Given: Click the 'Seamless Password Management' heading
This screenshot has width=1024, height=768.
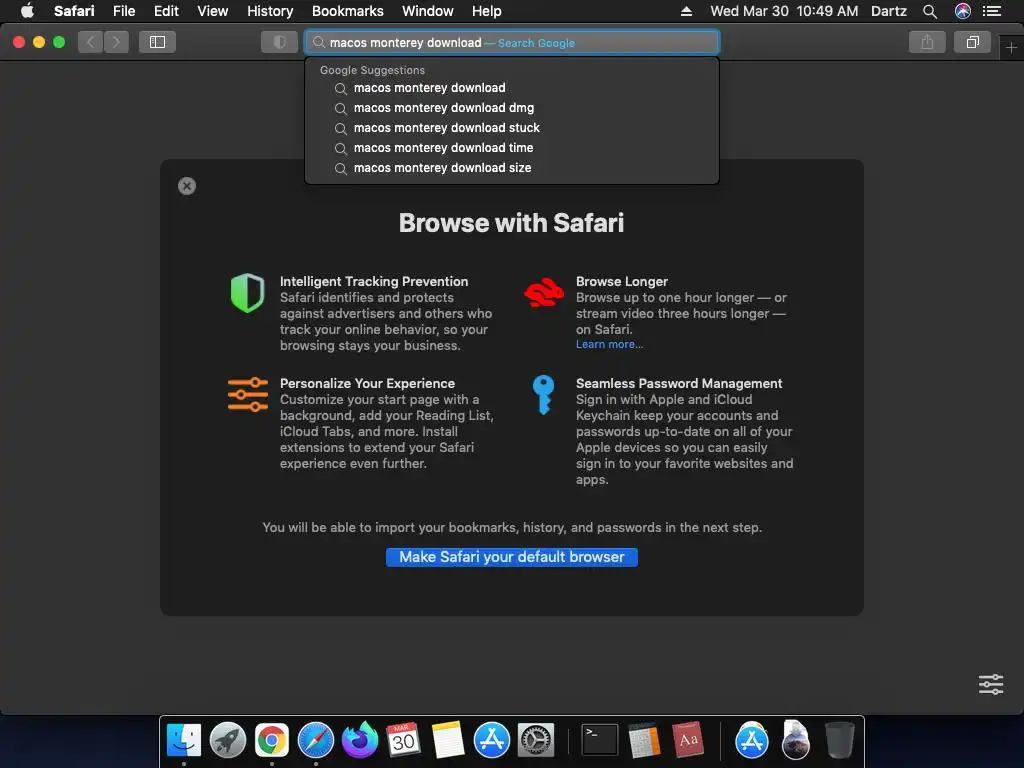Looking at the screenshot, I should pos(679,383).
